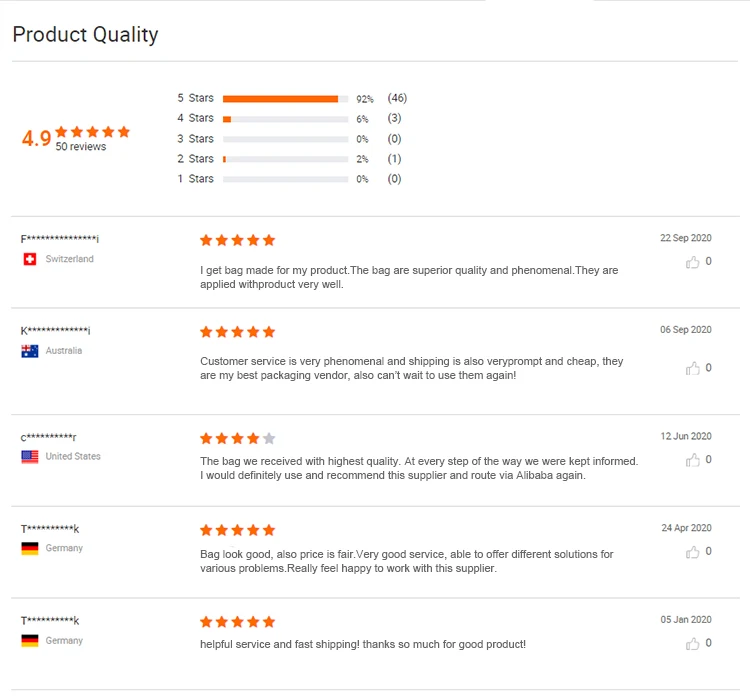Click the Product Quality heading
750x698 pixels.
click(85, 35)
